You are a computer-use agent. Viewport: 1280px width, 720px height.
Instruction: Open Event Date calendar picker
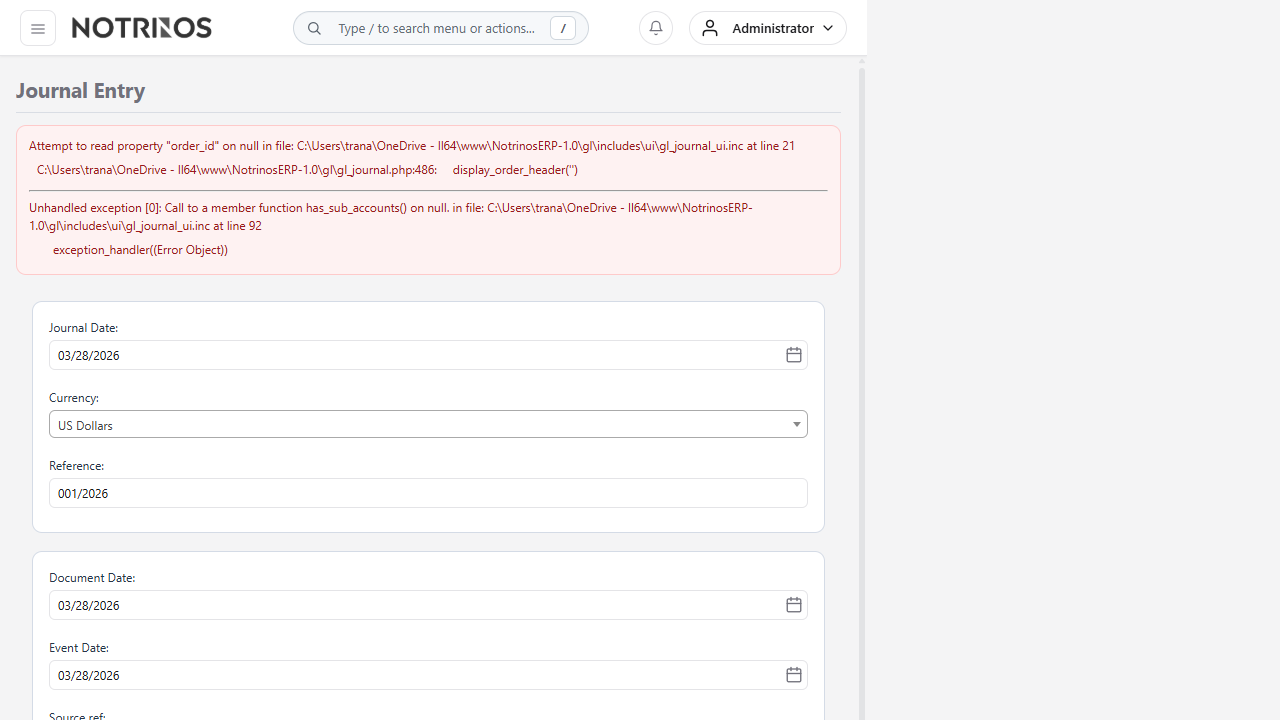[x=793, y=675]
